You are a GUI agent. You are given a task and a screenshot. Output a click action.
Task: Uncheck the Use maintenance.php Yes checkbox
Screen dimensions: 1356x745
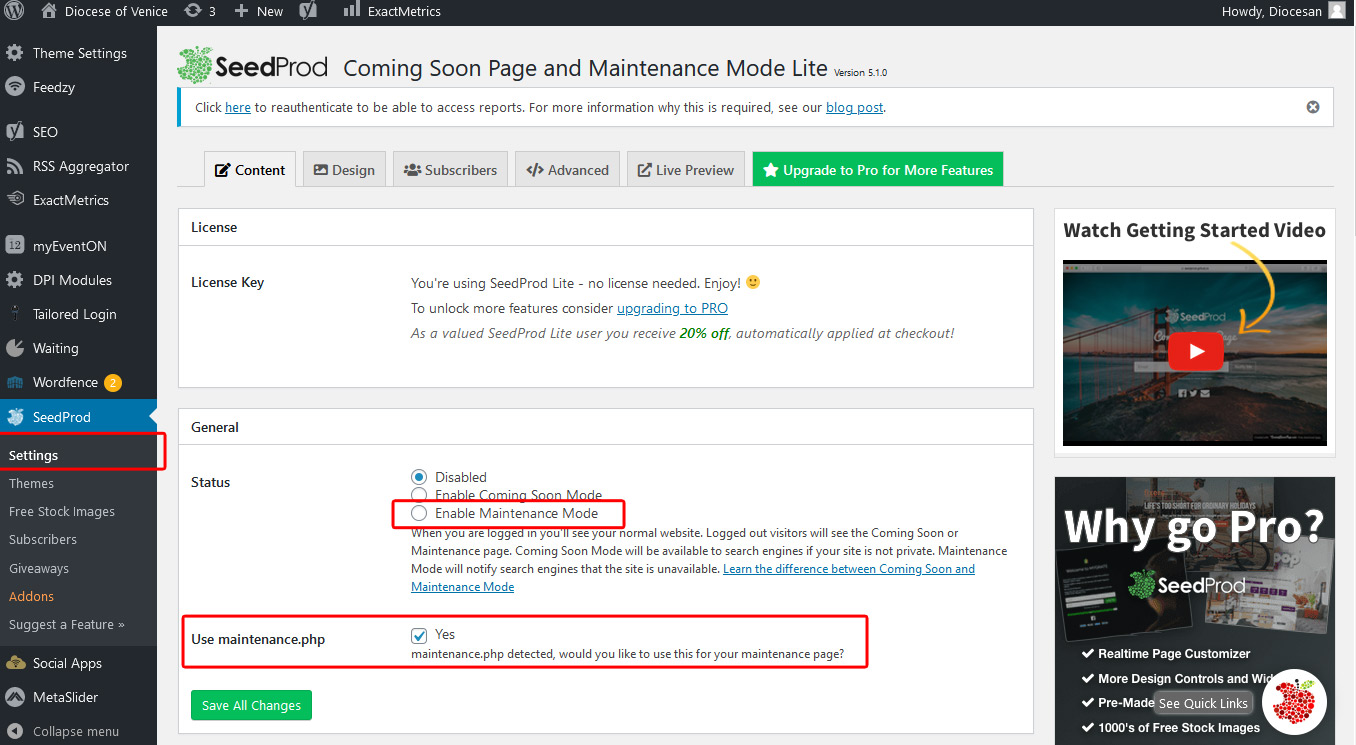click(419, 635)
